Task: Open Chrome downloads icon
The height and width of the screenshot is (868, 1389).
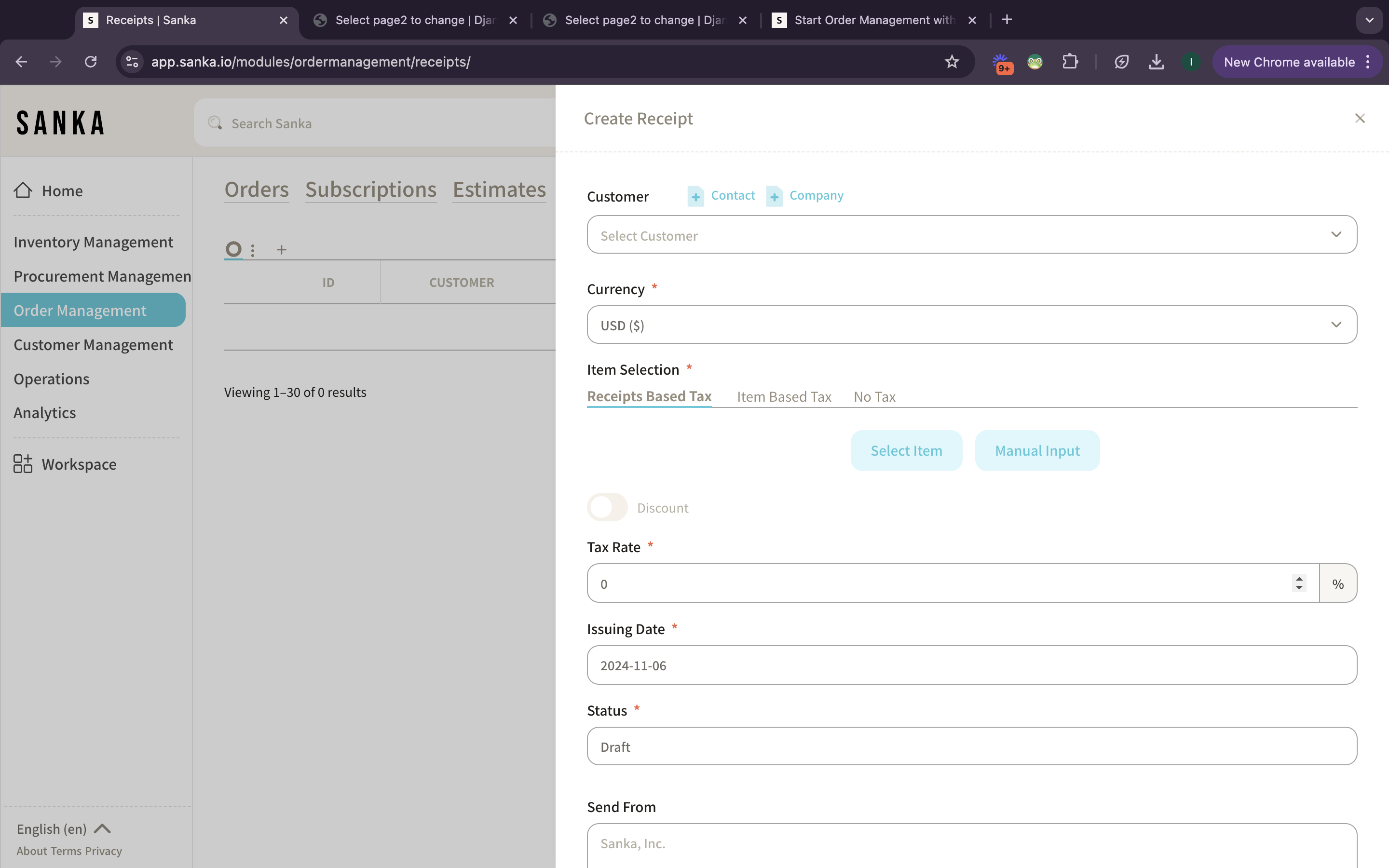Action: [x=1156, y=62]
